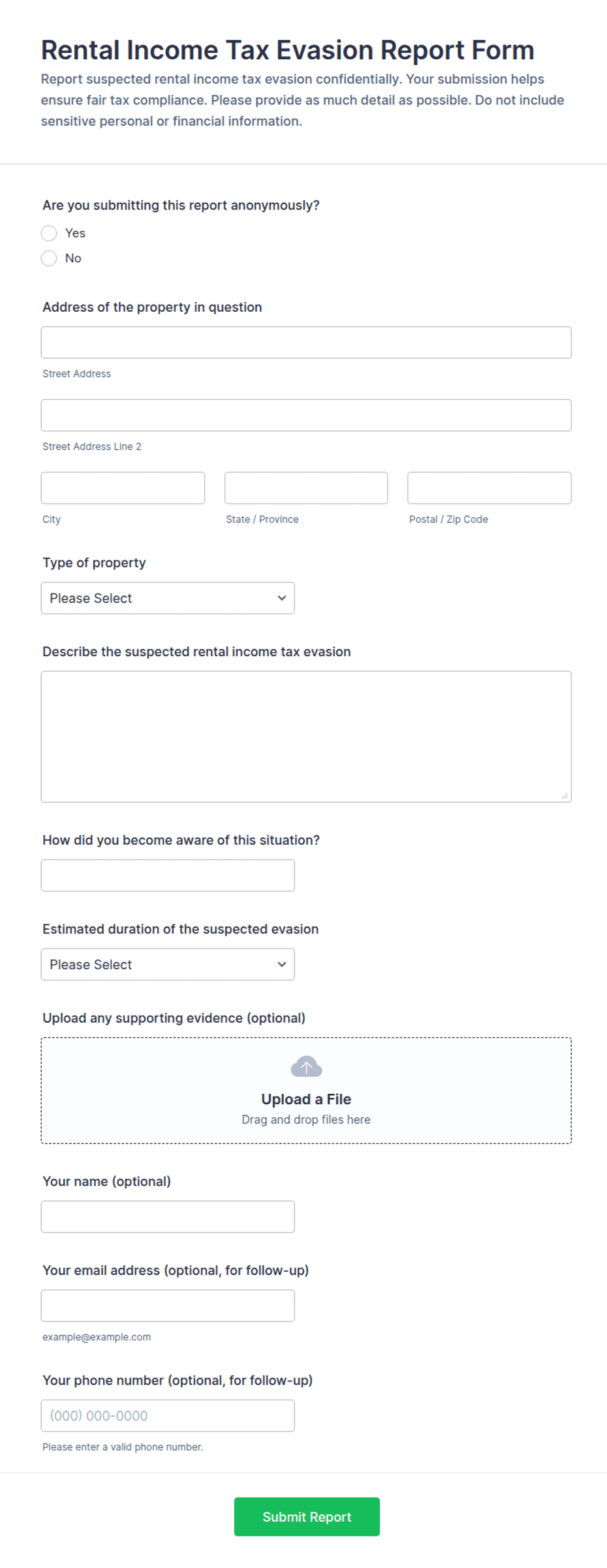Click the City input field
Image resolution: width=607 pixels, height=1568 pixels.
coord(123,488)
